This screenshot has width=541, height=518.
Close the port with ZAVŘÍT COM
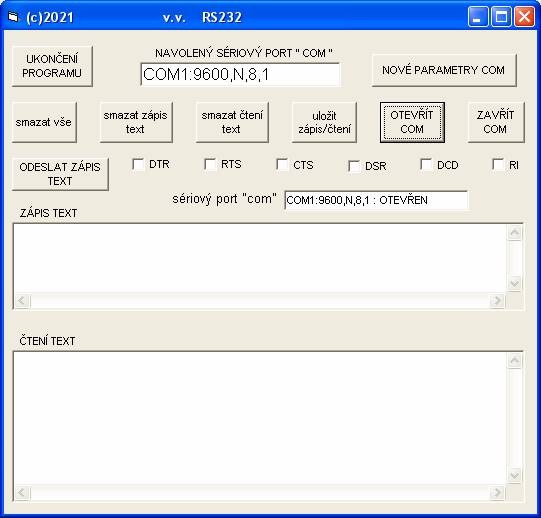(x=496, y=122)
